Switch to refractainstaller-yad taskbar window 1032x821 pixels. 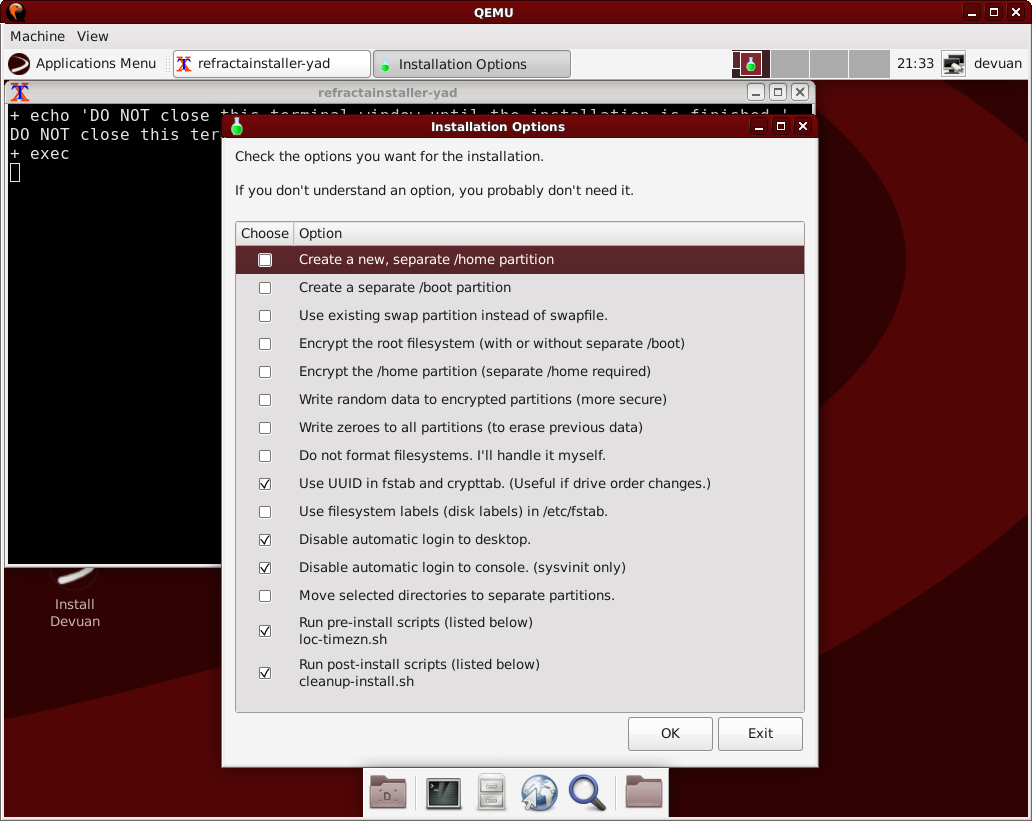[x=271, y=64]
